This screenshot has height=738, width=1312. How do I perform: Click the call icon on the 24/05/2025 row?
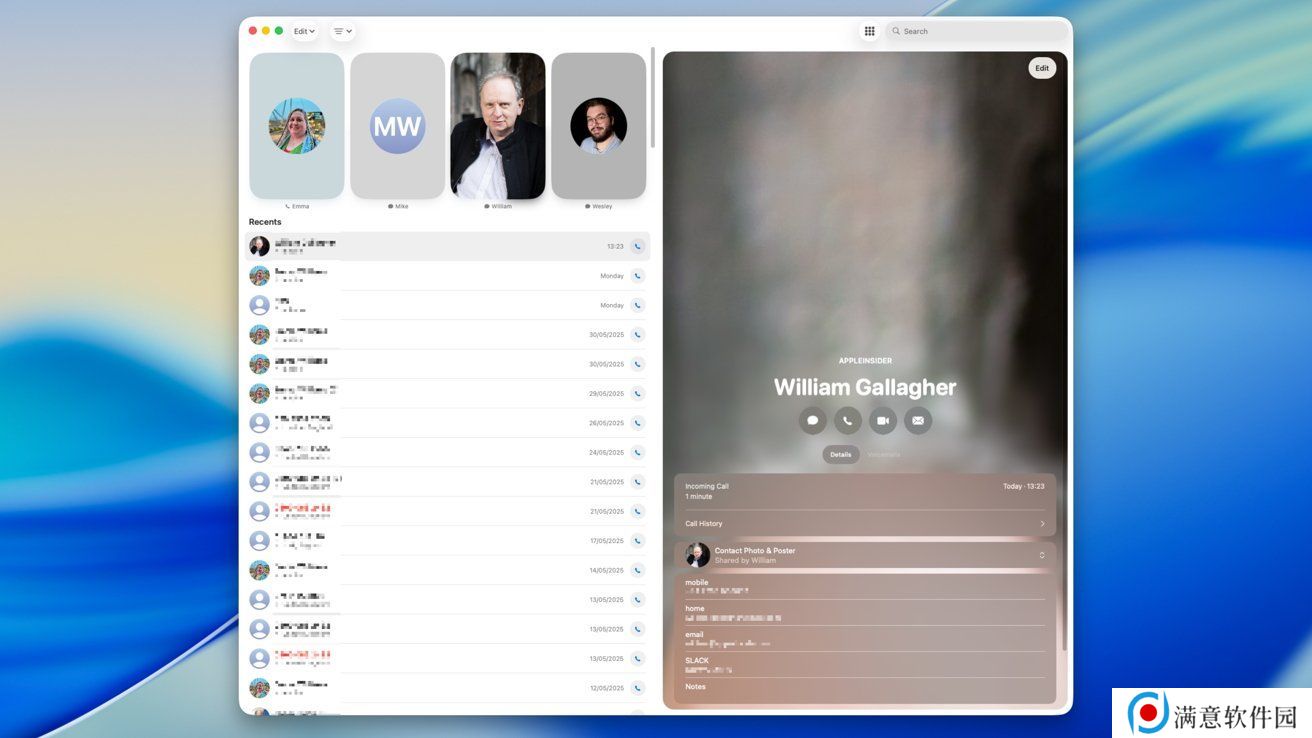[x=637, y=453]
